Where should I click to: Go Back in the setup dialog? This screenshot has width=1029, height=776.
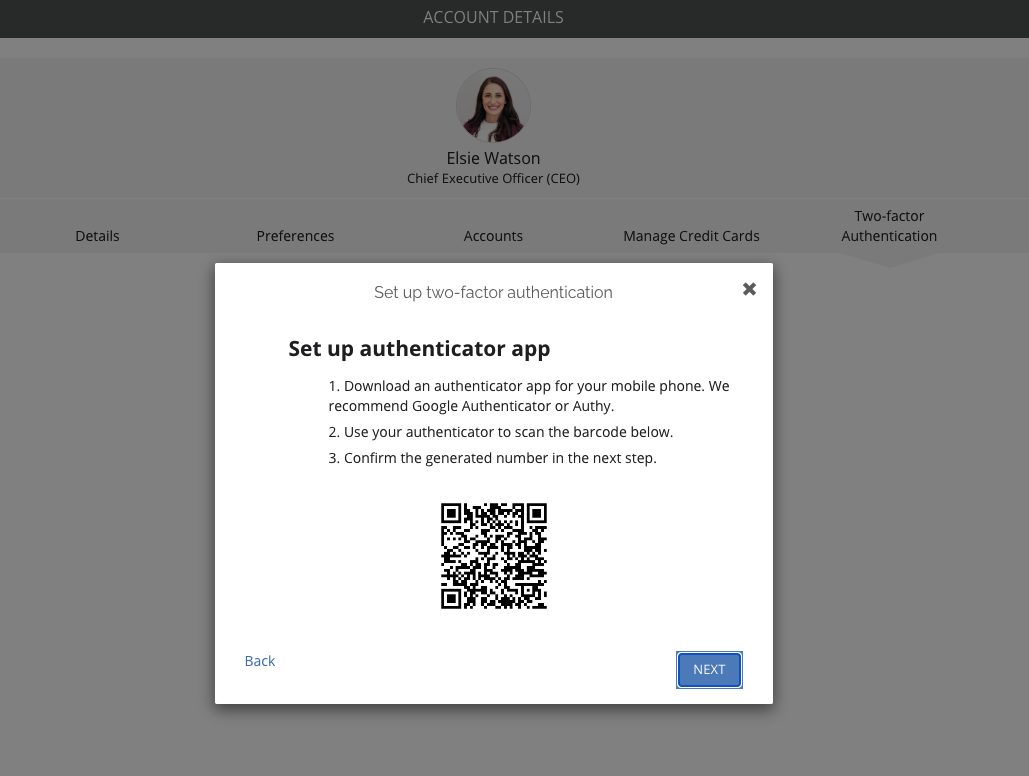point(260,661)
